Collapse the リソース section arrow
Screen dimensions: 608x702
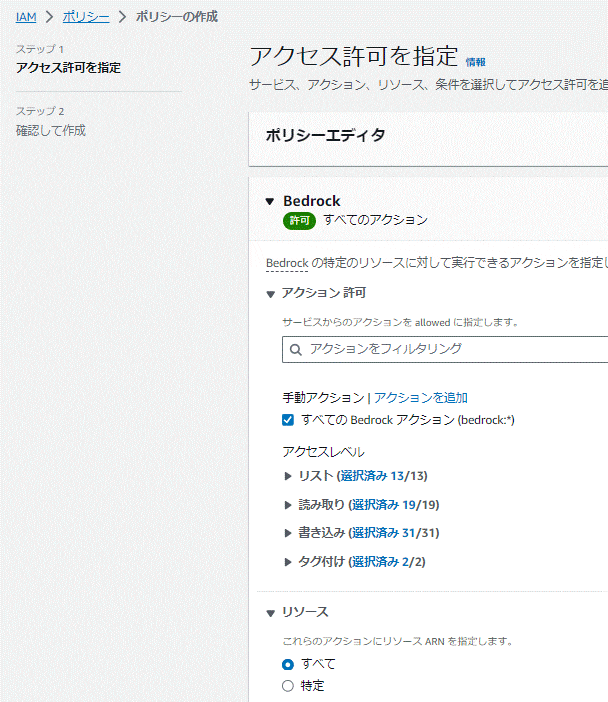pos(270,613)
